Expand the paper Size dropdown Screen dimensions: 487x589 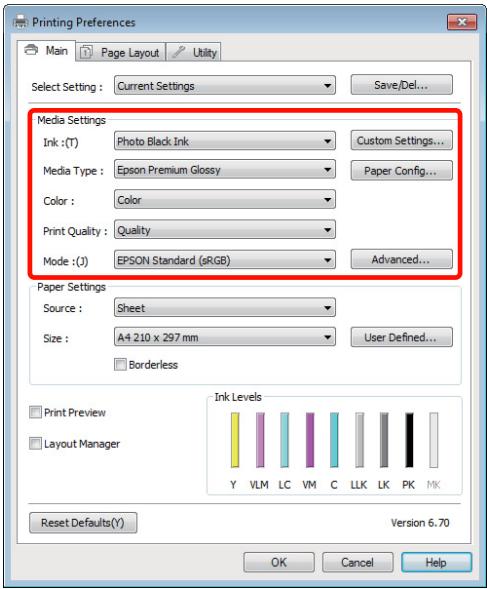[x=225, y=337]
